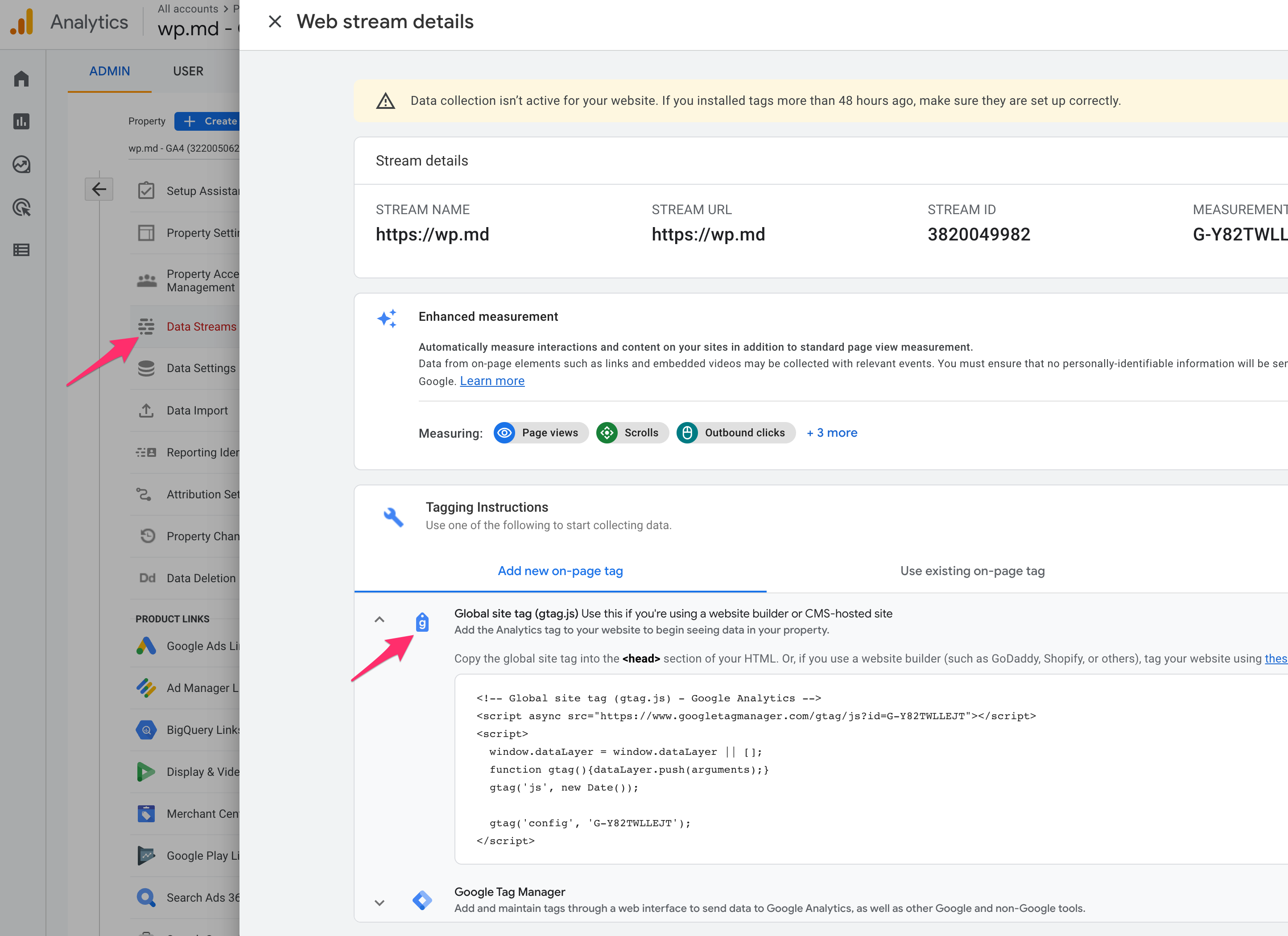Click the Ad Manager logo icon
The width and height of the screenshot is (1288, 936).
point(146,688)
